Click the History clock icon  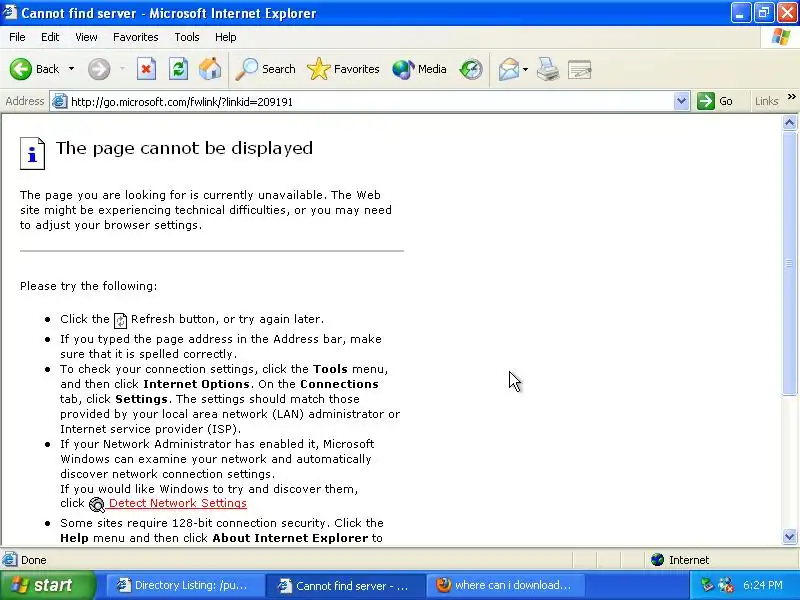click(x=470, y=69)
